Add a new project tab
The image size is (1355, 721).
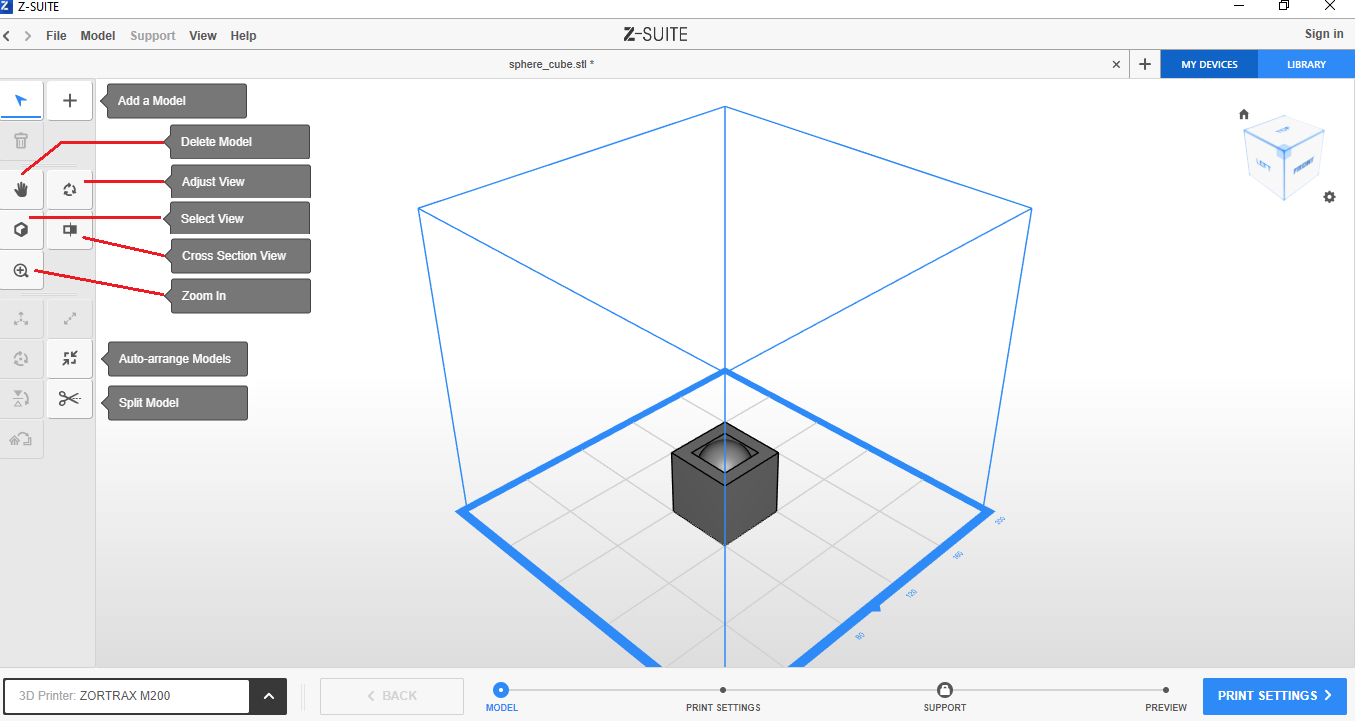(1146, 64)
